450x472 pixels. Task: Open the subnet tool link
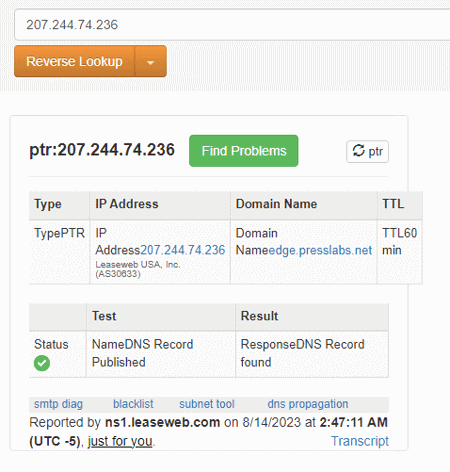coord(207,404)
